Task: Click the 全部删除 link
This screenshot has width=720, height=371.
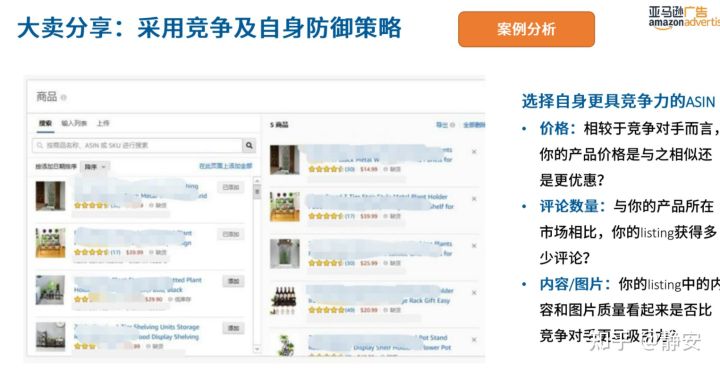Action: tap(473, 125)
